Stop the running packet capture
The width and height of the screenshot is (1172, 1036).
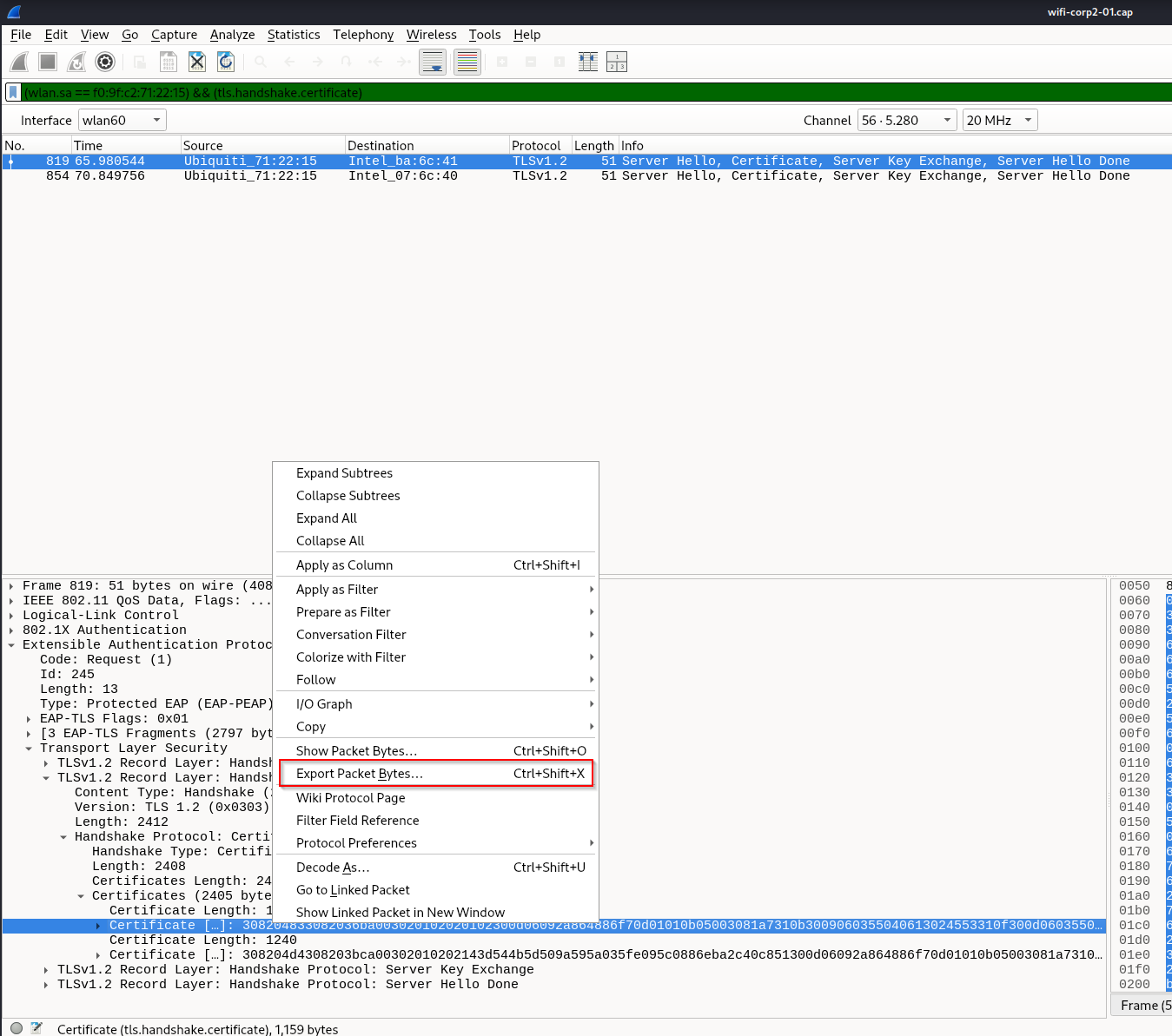(47, 62)
